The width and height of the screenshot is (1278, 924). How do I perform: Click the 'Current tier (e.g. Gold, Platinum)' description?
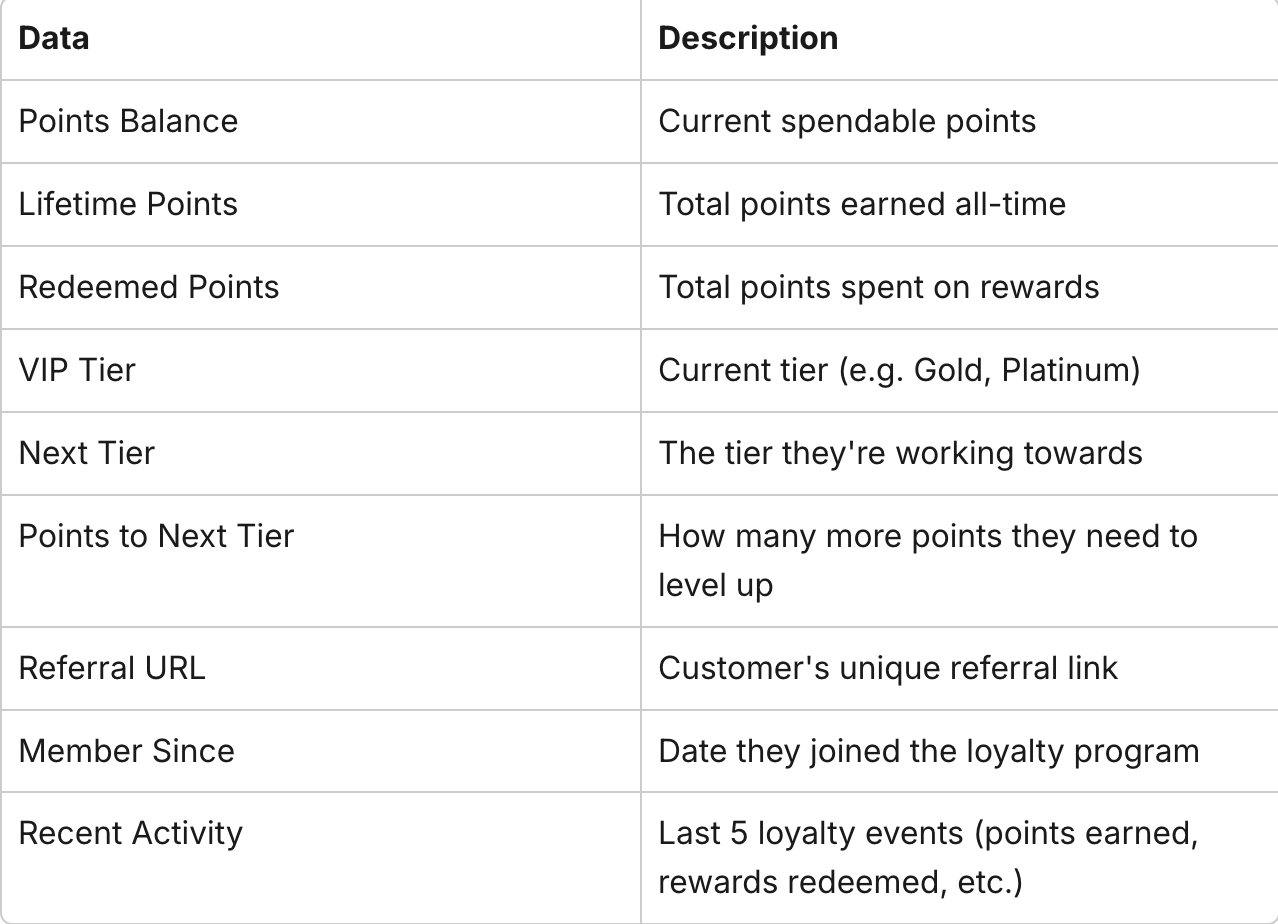[x=899, y=370]
